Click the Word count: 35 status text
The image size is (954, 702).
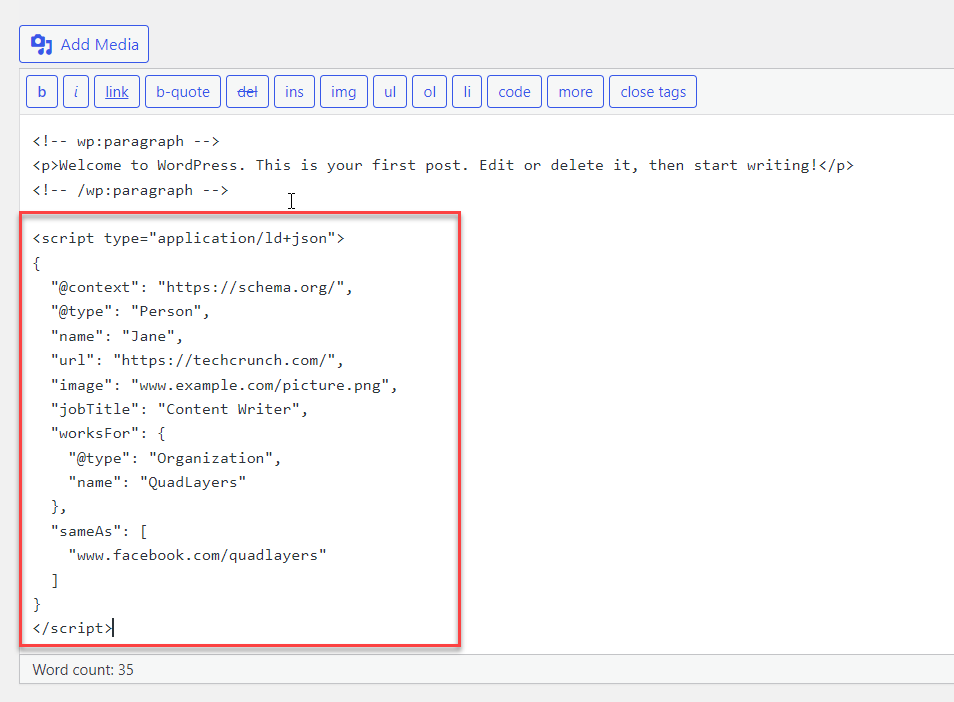coord(83,670)
